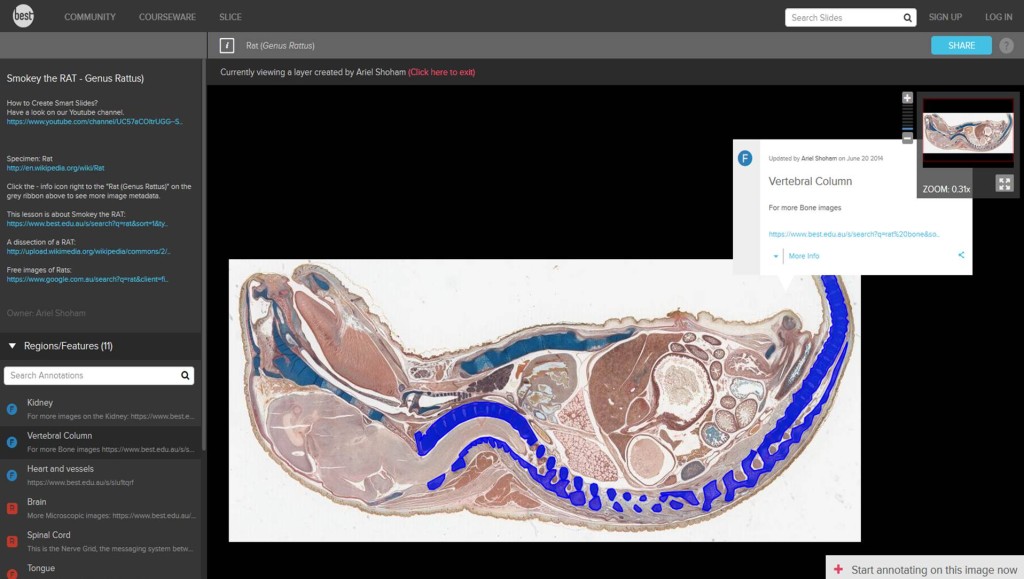
Task: Open the YouTube channel link
Action: point(95,121)
